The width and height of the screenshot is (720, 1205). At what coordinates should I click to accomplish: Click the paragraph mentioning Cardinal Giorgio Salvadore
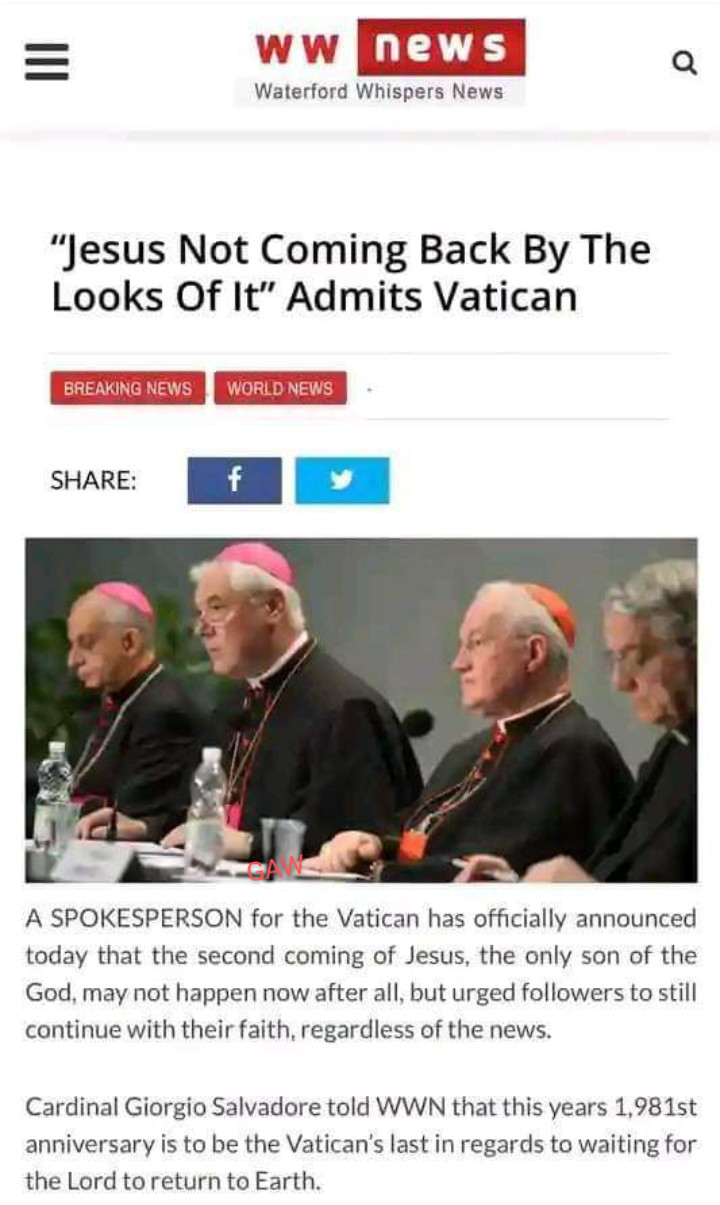pyautogui.click(x=360, y=1143)
